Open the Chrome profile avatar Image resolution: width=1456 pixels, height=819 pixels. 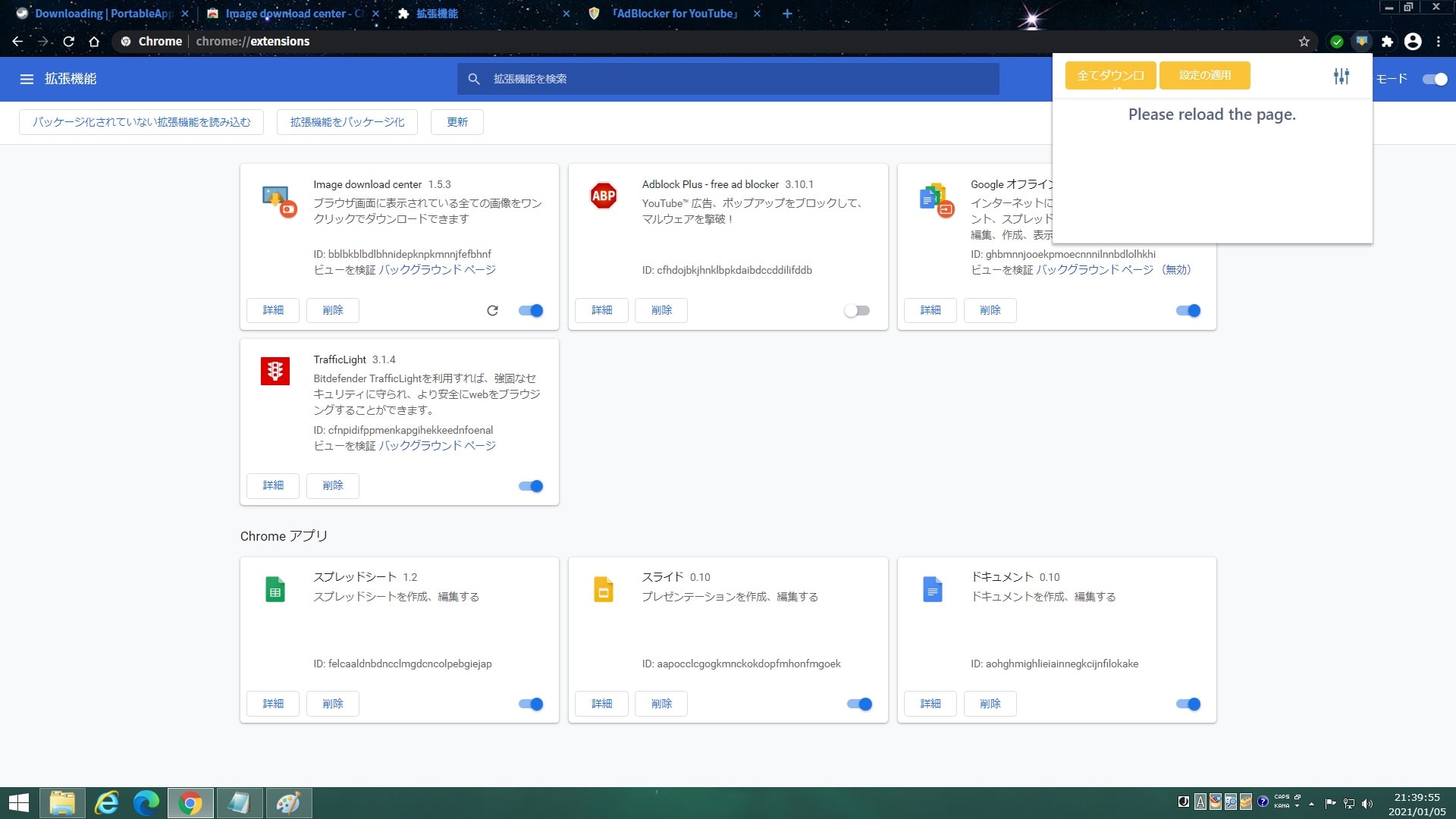[x=1413, y=42]
